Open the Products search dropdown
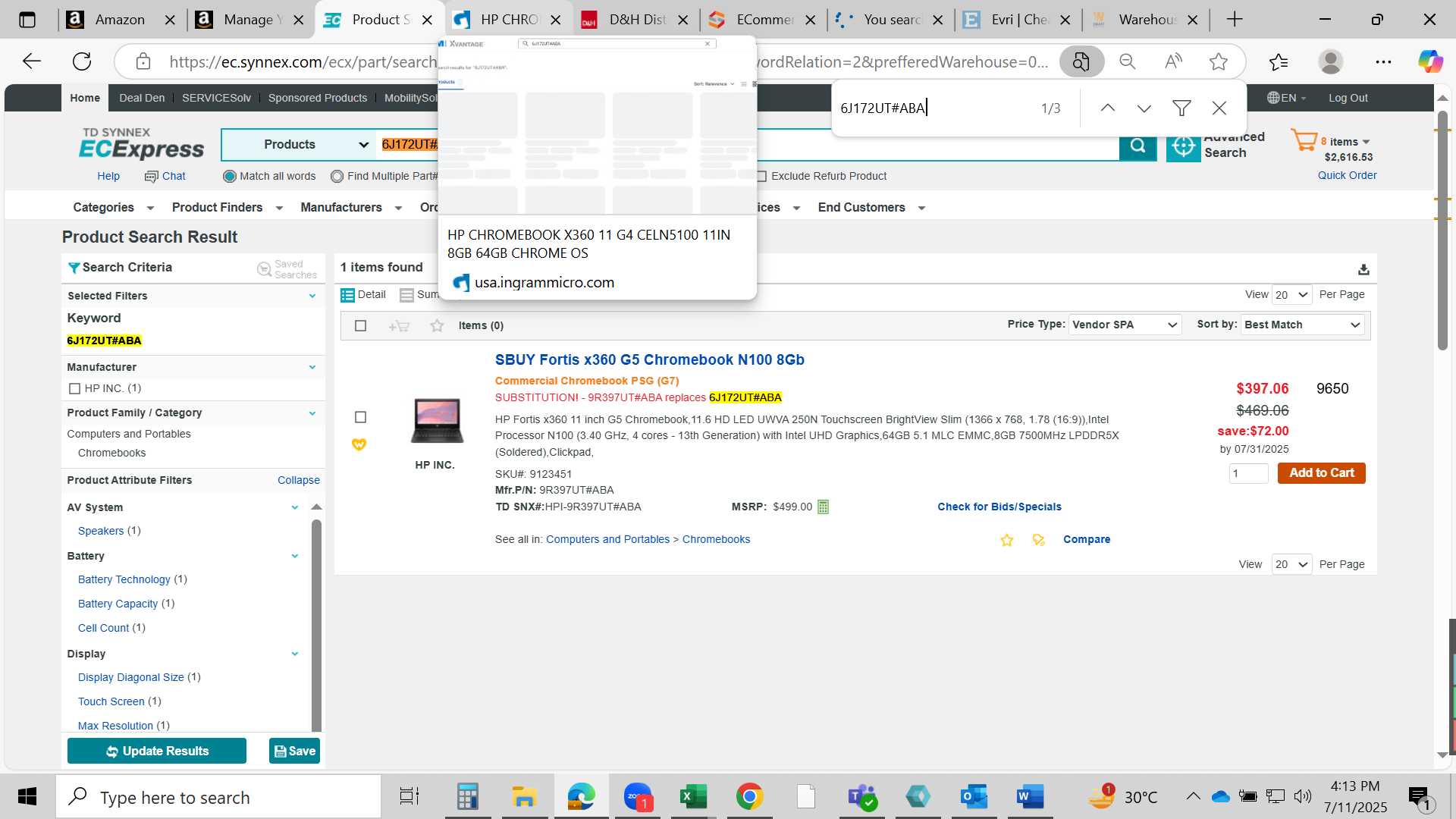1456x819 pixels. click(x=299, y=145)
